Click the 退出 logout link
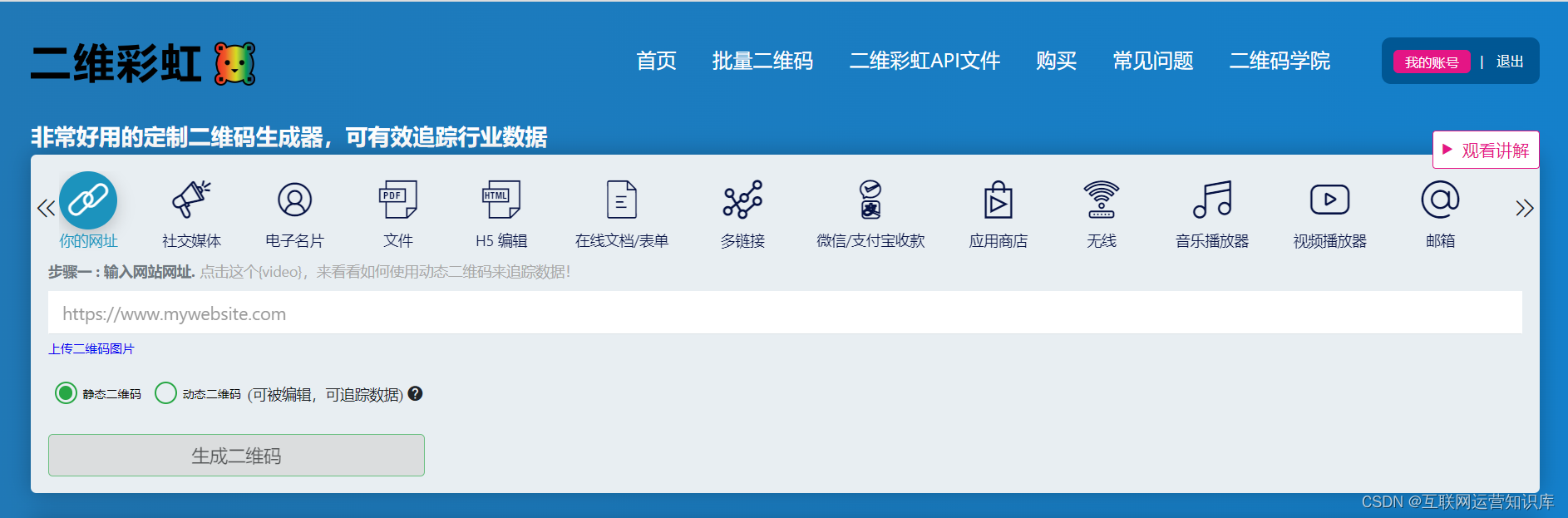1568x518 pixels. (1510, 62)
